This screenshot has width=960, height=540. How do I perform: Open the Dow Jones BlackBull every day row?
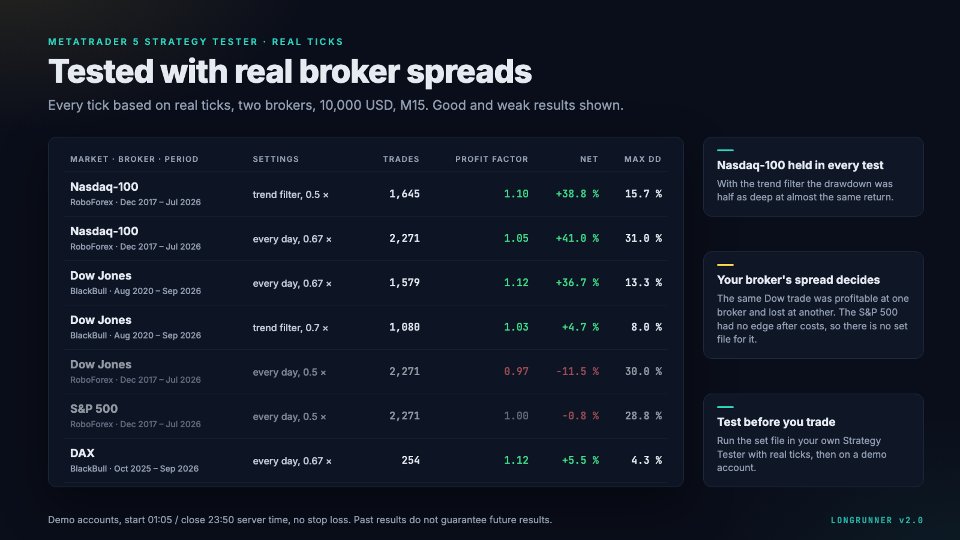366,283
